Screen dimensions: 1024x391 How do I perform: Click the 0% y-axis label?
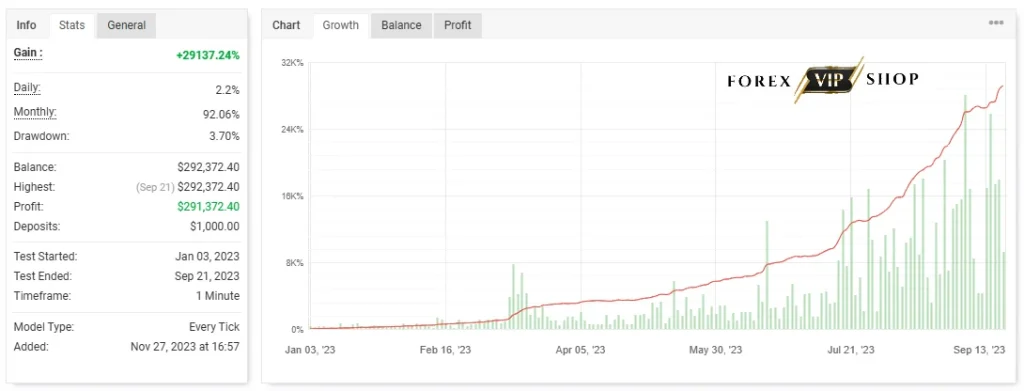tap(297, 330)
